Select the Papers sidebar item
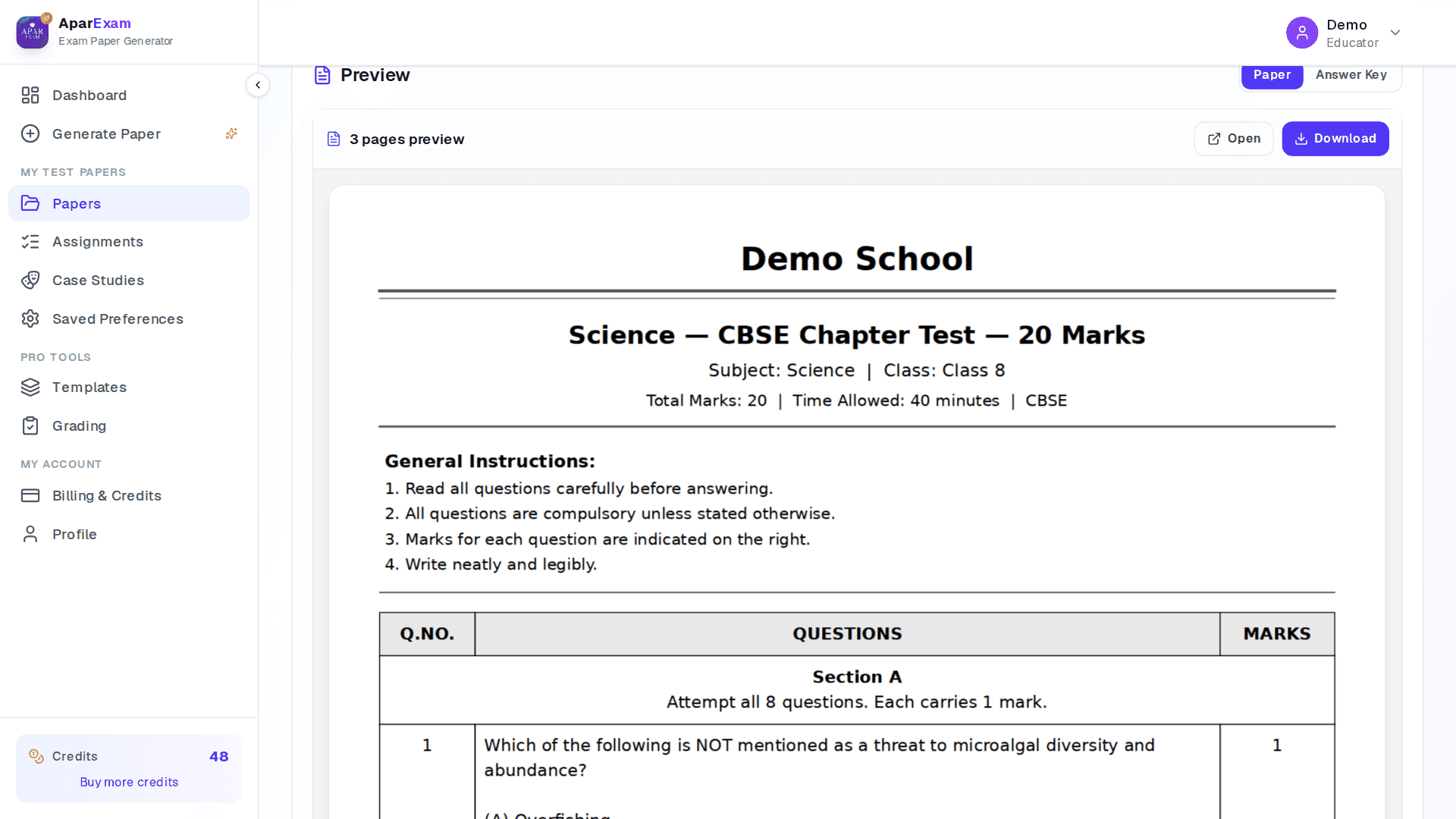This screenshot has width=1456, height=819. click(129, 203)
